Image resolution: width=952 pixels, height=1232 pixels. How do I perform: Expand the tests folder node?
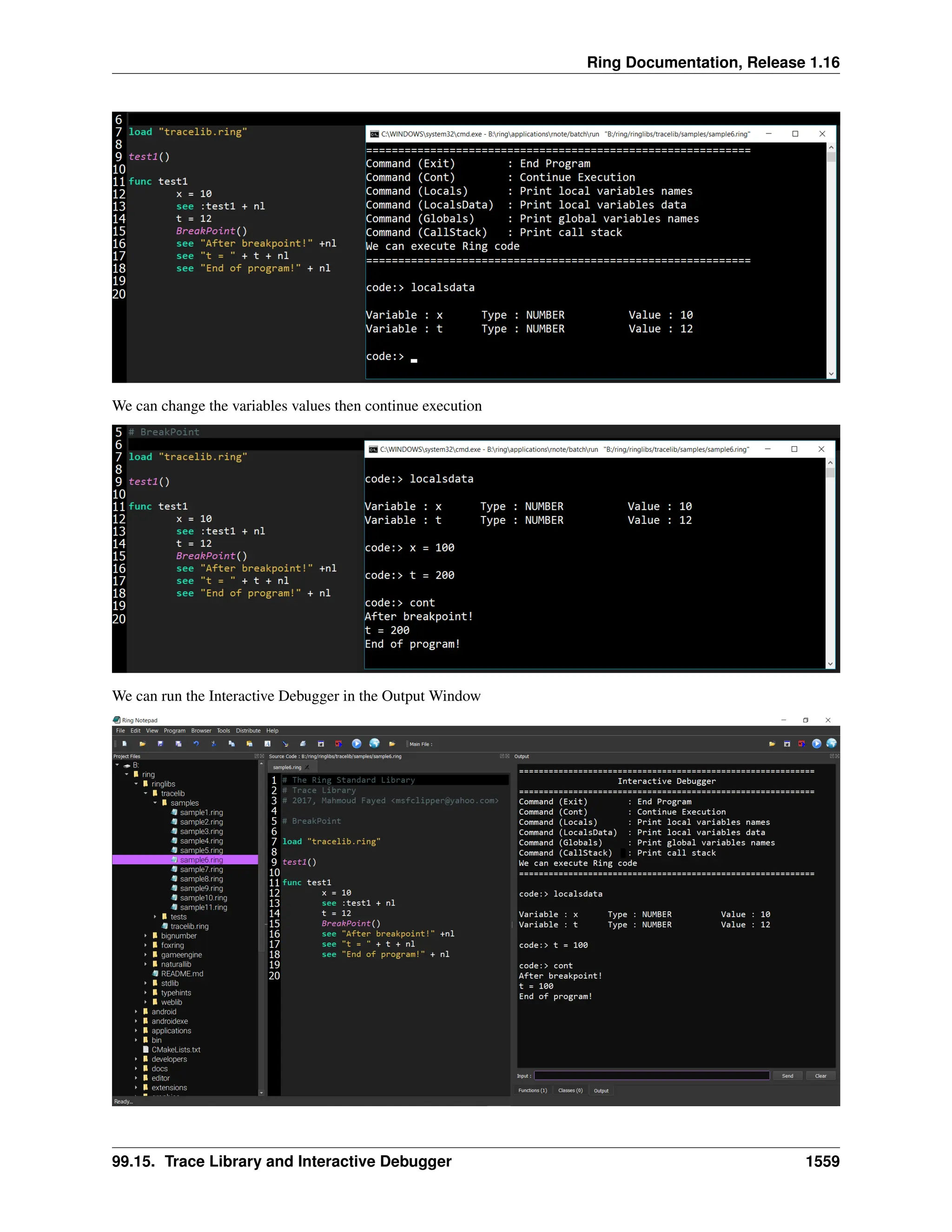pos(155,917)
